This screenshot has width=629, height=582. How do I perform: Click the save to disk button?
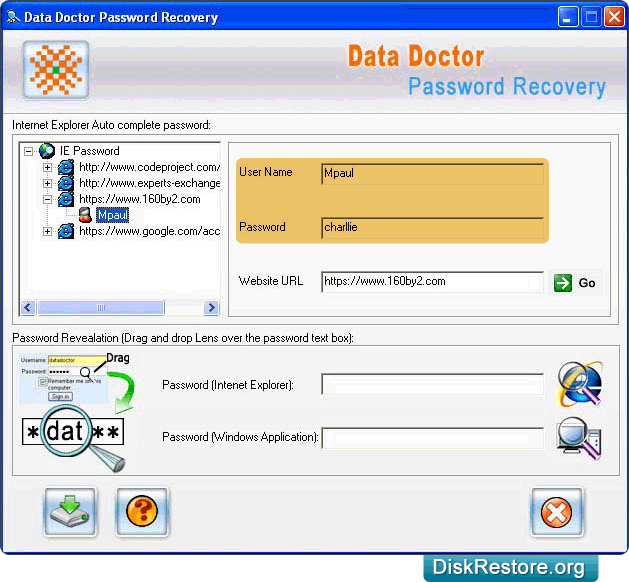point(70,511)
